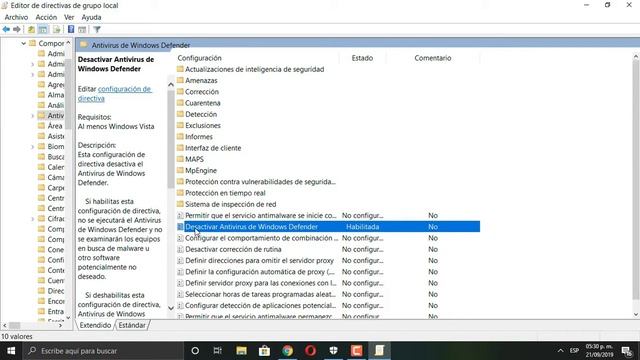Select the MpEngine folder
The width and height of the screenshot is (640, 360).
pyautogui.click(x=197, y=170)
